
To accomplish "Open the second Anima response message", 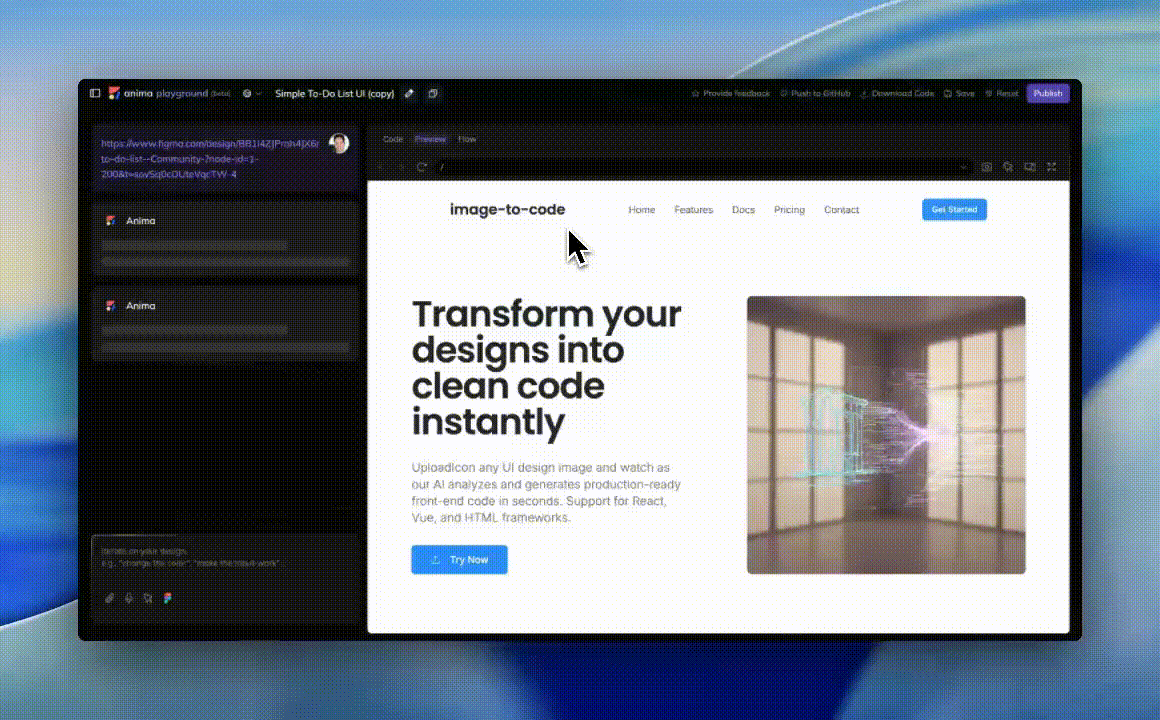I will coord(225,323).
